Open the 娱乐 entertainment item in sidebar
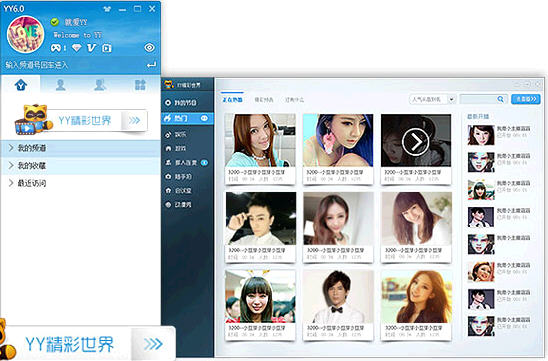 187,134
